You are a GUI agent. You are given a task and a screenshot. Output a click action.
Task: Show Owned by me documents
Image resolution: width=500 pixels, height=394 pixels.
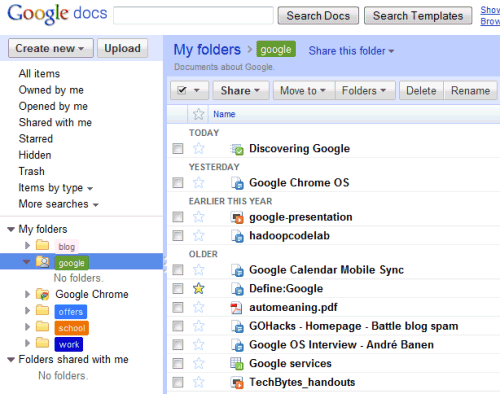pyautogui.click(x=51, y=90)
